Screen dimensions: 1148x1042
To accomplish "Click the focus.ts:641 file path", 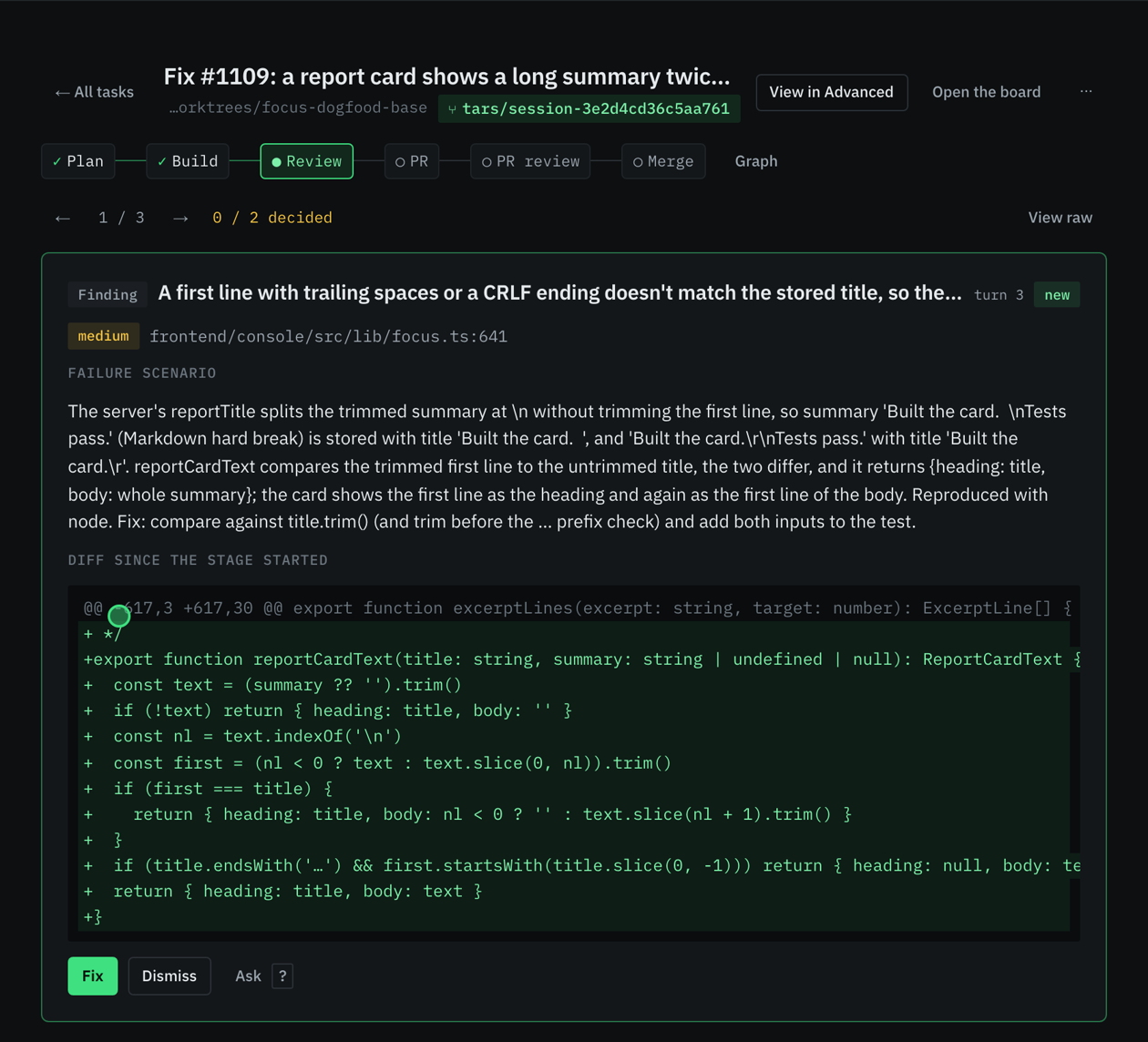I will coord(329,336).
